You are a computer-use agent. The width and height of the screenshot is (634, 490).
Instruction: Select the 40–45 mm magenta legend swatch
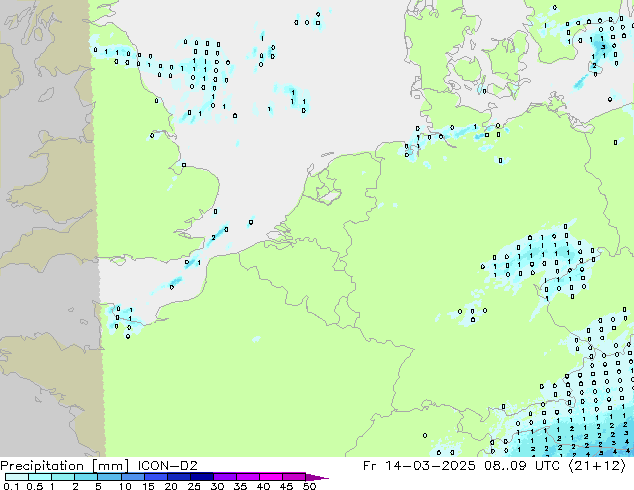[x=271, y=477]
